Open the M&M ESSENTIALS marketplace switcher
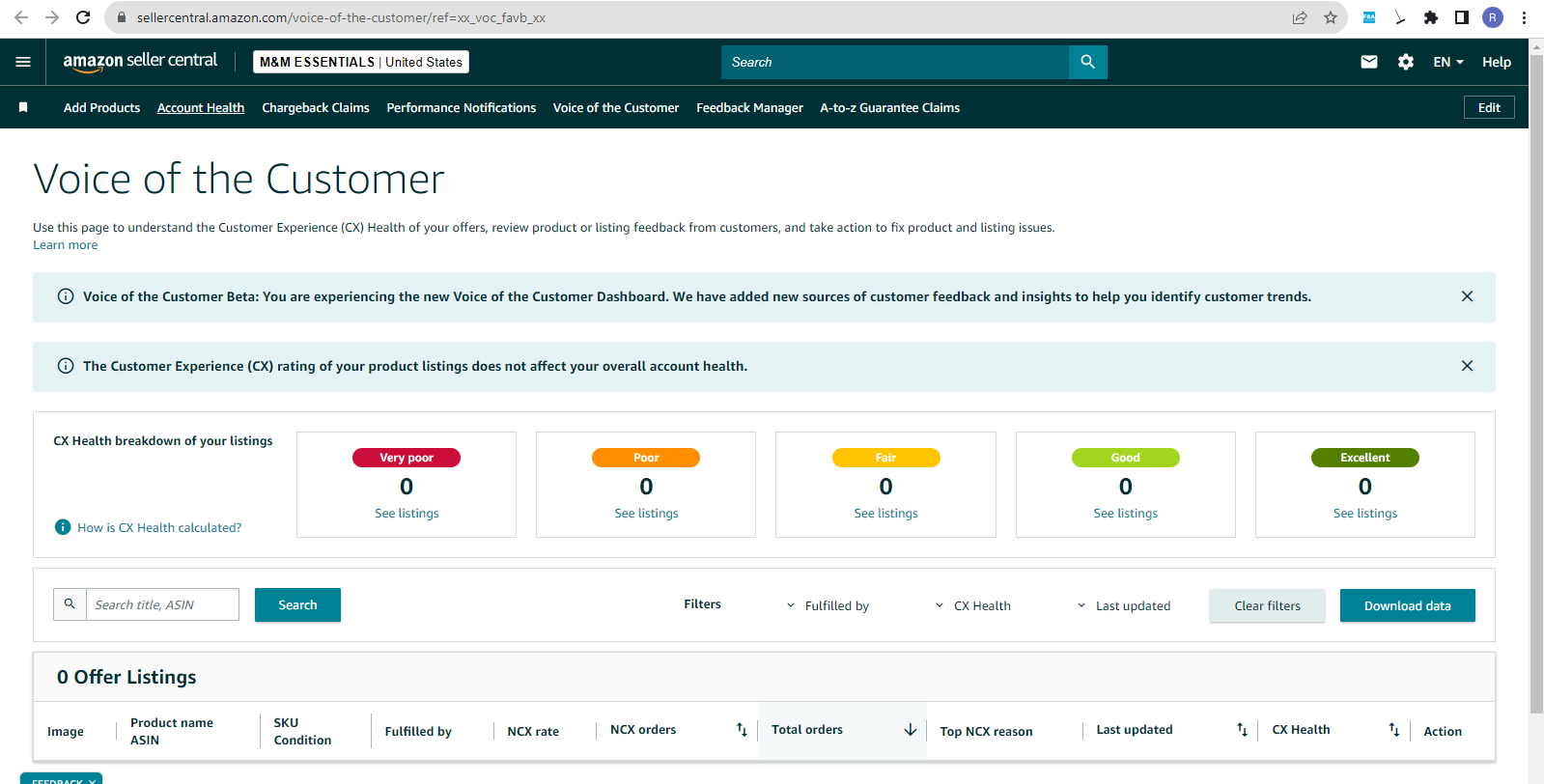Screen dimensions: 1544x784 tap(361, 62)
